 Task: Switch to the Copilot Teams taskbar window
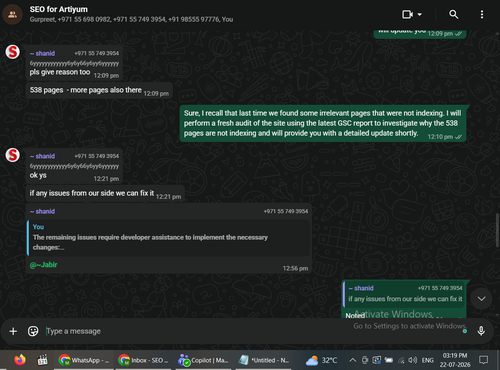203,360
